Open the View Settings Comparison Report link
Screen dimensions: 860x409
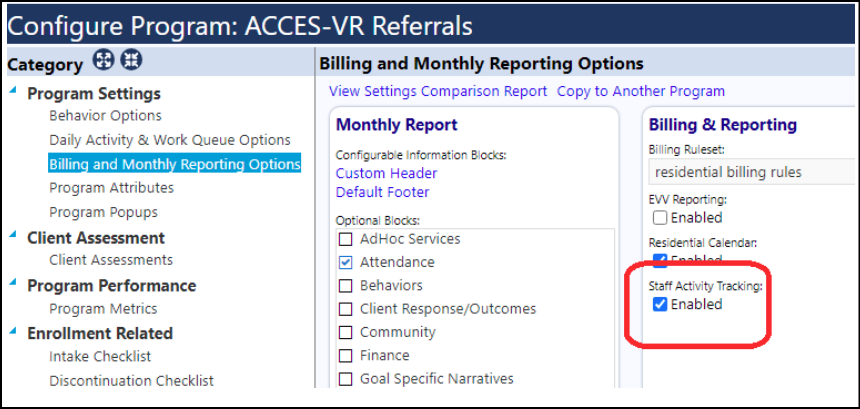tap(438, 91)
